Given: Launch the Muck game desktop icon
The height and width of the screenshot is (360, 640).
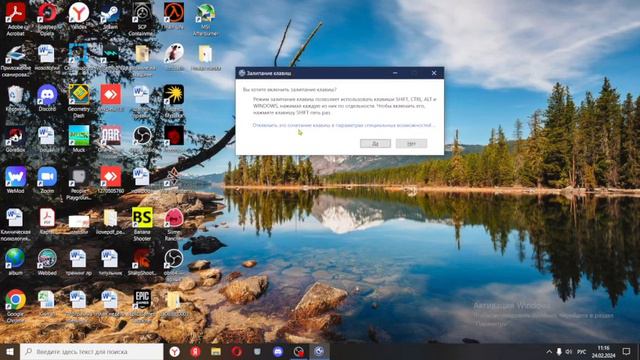Looking at the screenshot, I should [x=78, y=139].
